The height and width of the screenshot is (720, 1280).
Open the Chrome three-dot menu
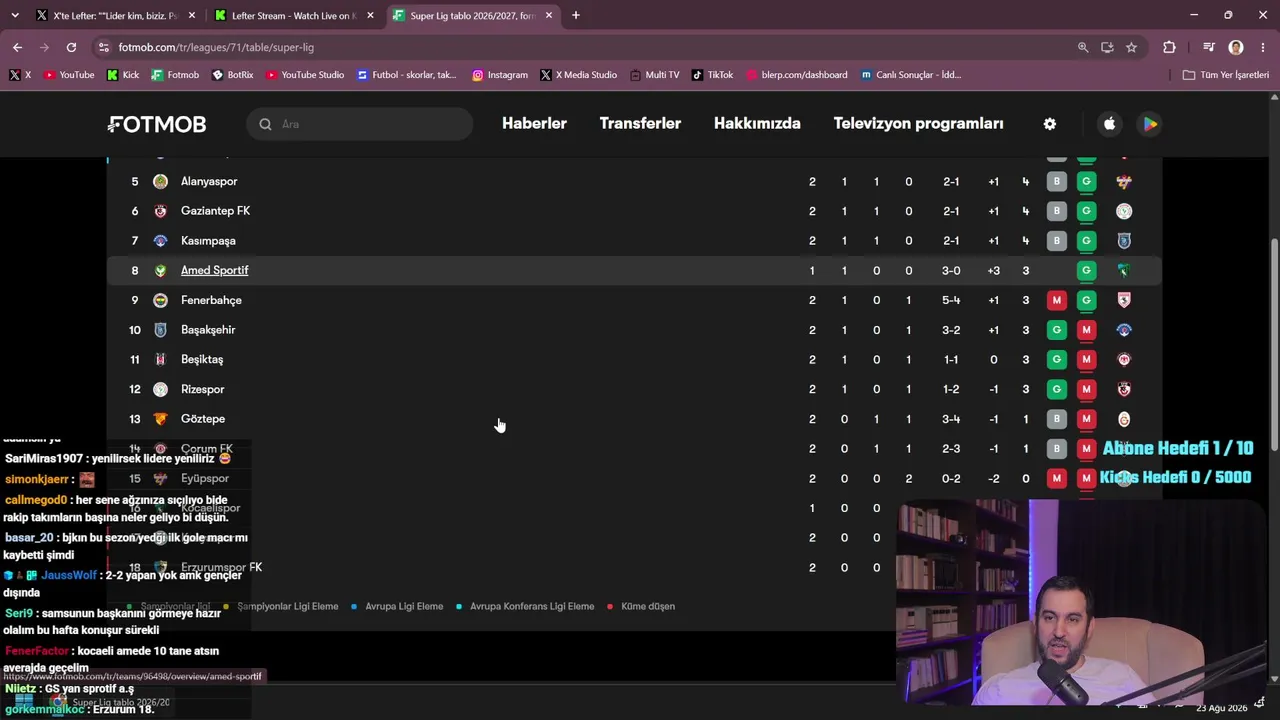point(1262,47)
